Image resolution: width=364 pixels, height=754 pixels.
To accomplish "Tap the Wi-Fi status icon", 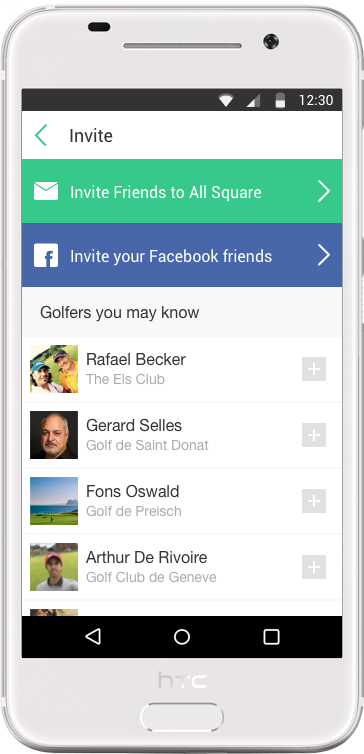I will (x=226, y=100).
